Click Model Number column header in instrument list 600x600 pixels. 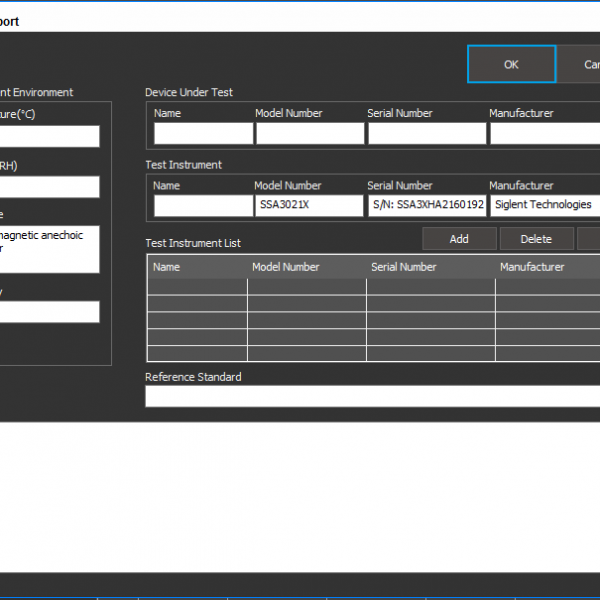click(307, 267)
